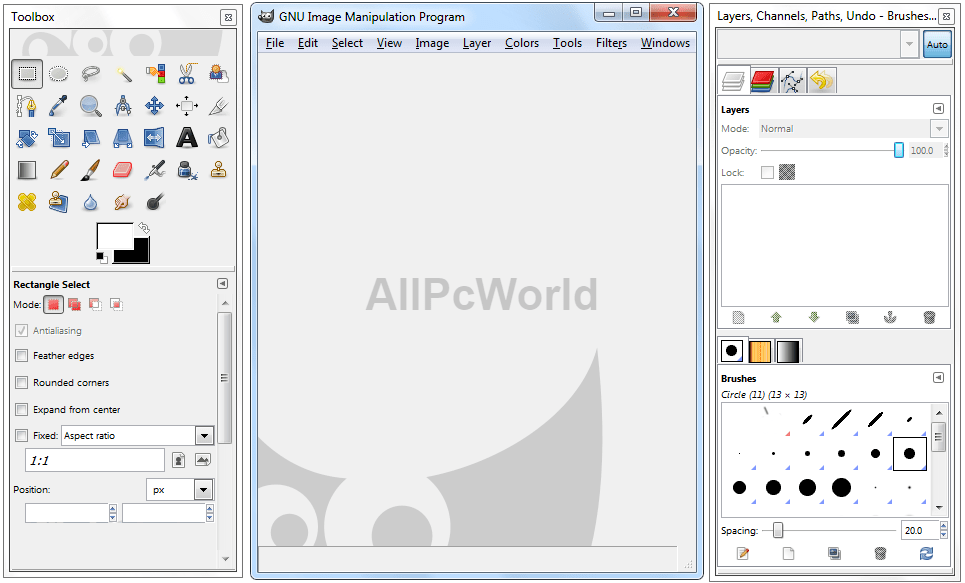Toggle the Feather edges checkbox
The image size is (965, 583).
pyautogui.click(x=22, y=356)
